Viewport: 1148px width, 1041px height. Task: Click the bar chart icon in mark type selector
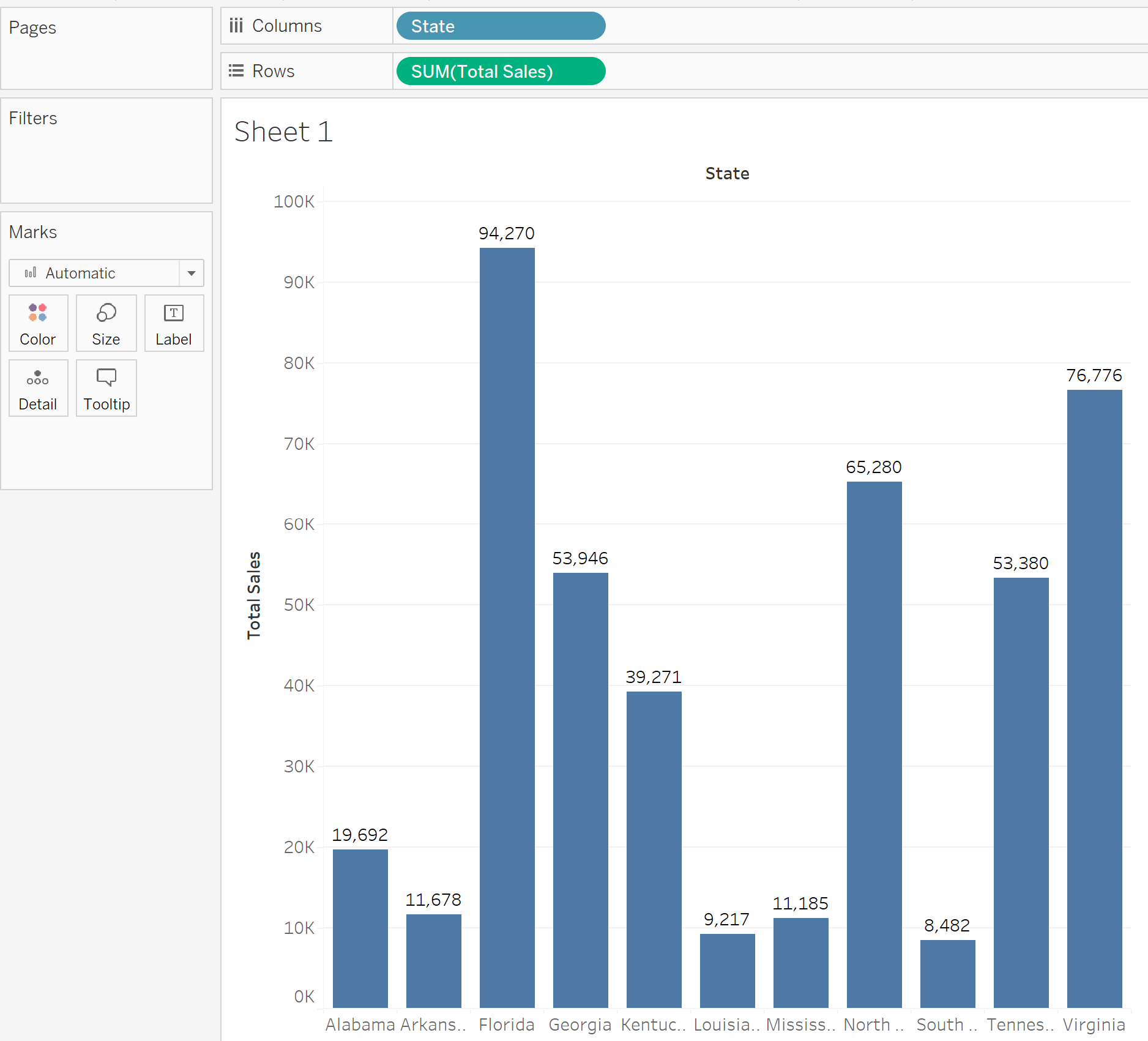click(x=31, y=273)
